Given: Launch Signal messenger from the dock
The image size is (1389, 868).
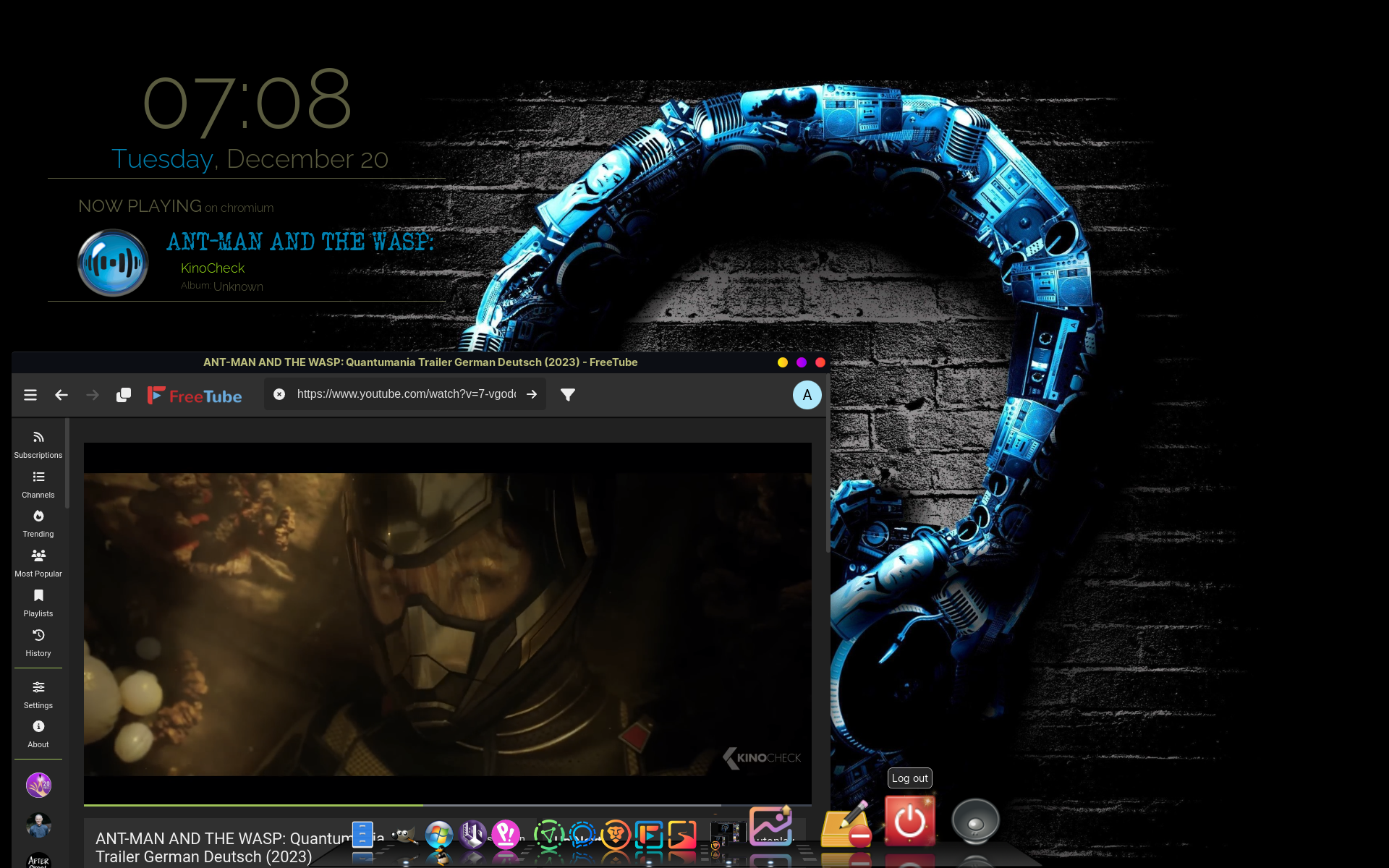Looking at the screenshot, I should pyautogui.click(x=582, y=835).
